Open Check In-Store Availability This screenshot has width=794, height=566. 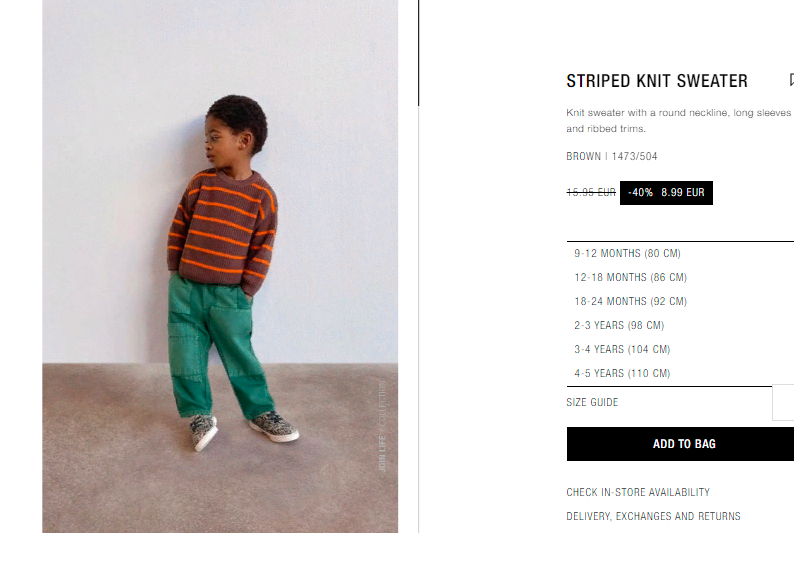point(638,492)
